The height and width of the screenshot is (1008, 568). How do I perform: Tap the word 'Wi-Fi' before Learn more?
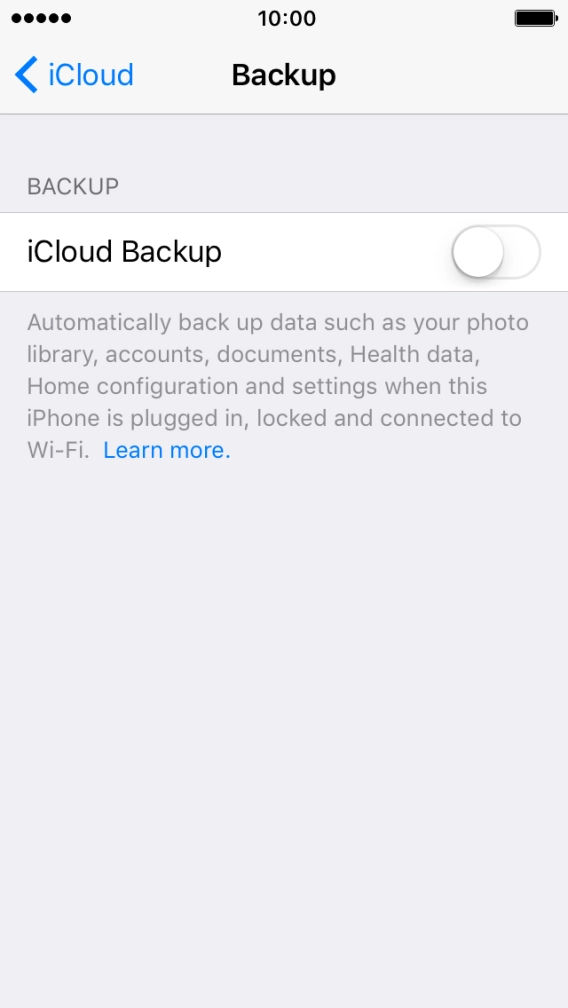[58, 451]
